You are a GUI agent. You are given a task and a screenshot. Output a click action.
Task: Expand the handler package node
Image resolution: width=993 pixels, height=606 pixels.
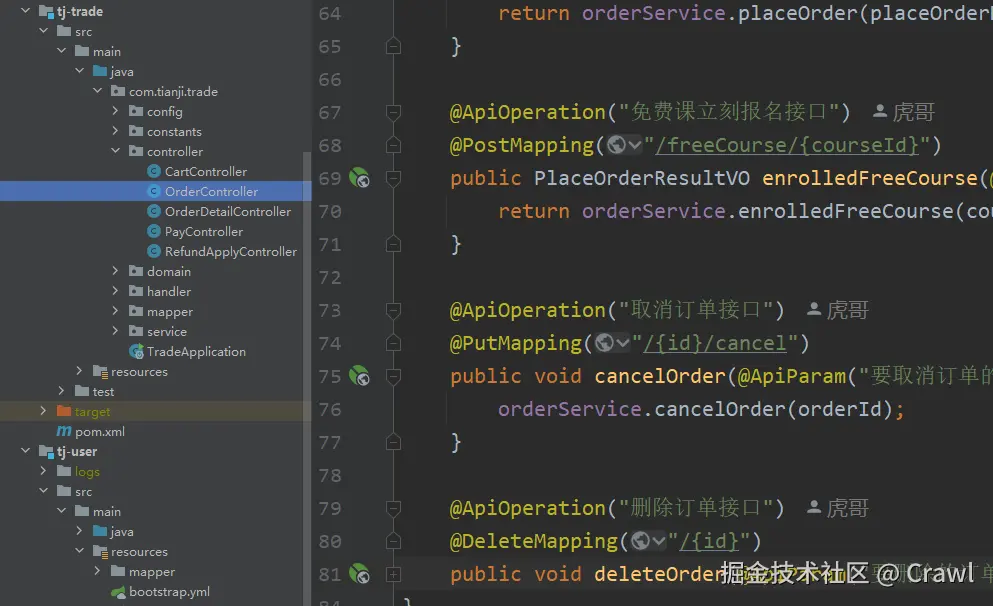point(115,291)
